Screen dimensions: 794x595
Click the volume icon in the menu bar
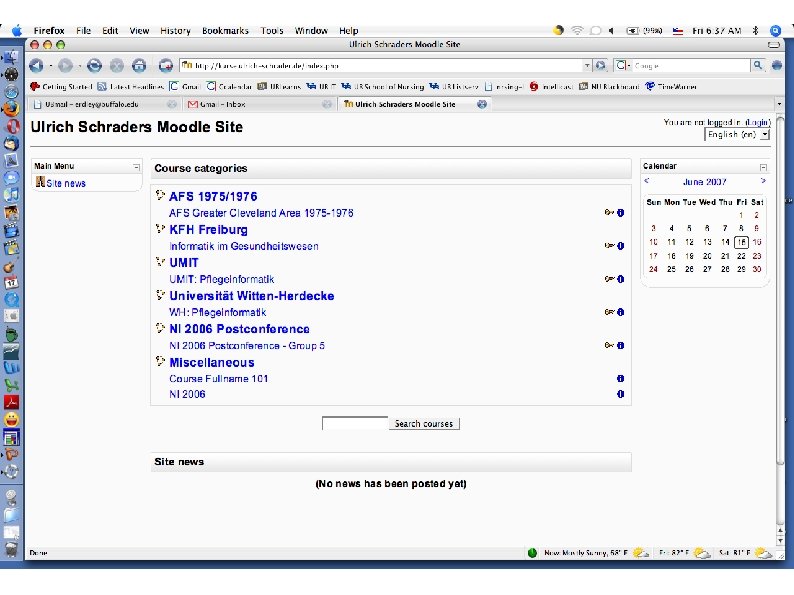[612, 31]
